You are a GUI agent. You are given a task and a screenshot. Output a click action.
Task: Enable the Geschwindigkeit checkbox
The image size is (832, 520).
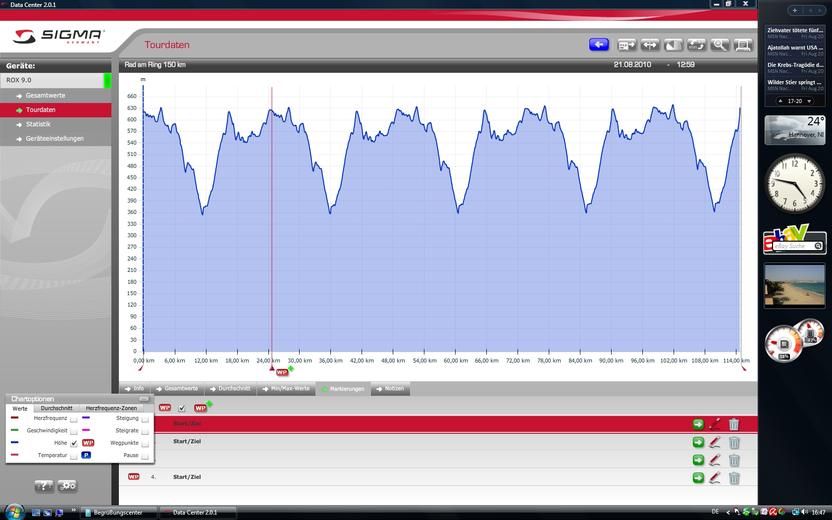[x=74, y=431]
